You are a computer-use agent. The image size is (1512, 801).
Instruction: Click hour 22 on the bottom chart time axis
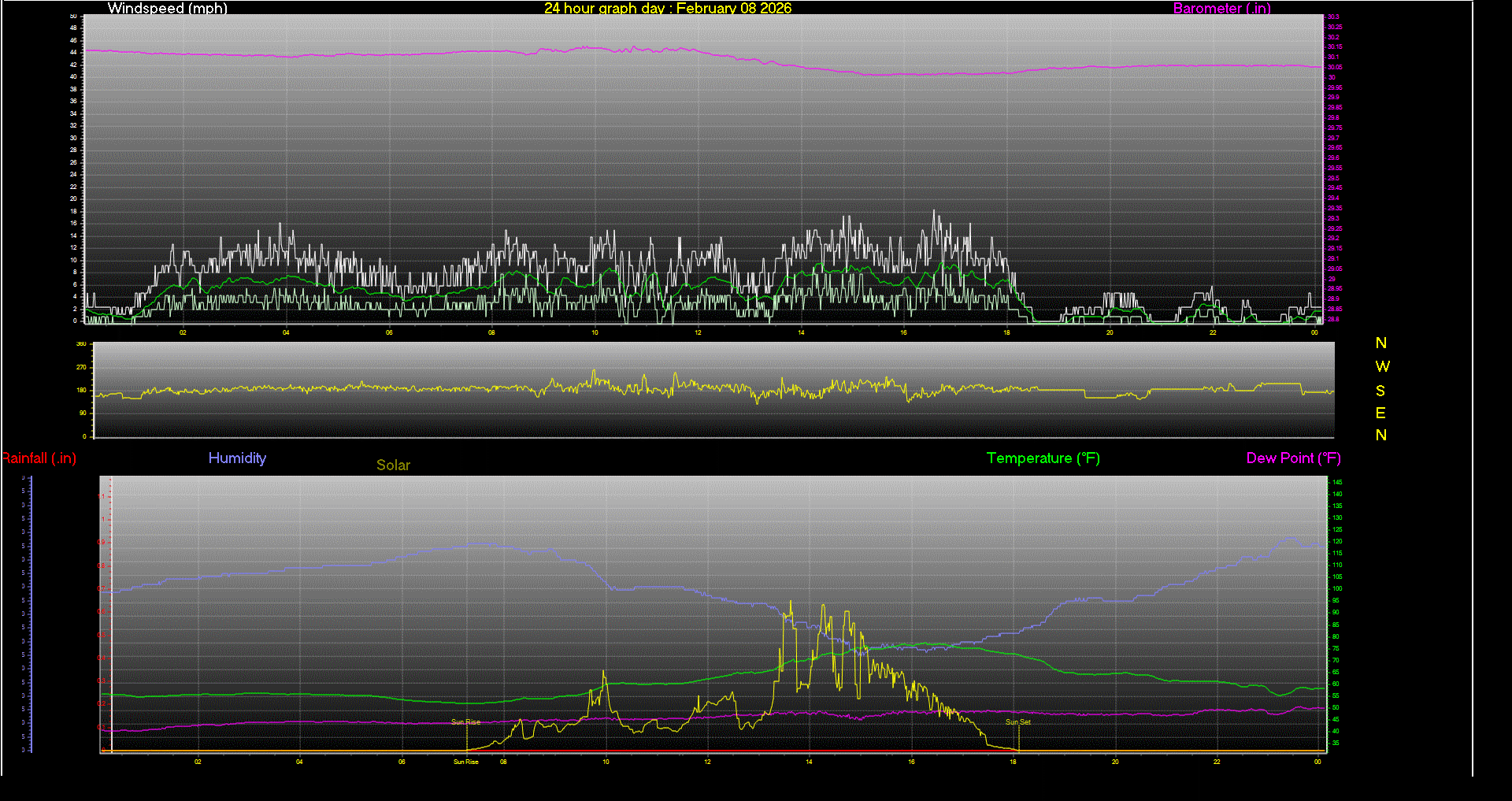point(1217,762)
